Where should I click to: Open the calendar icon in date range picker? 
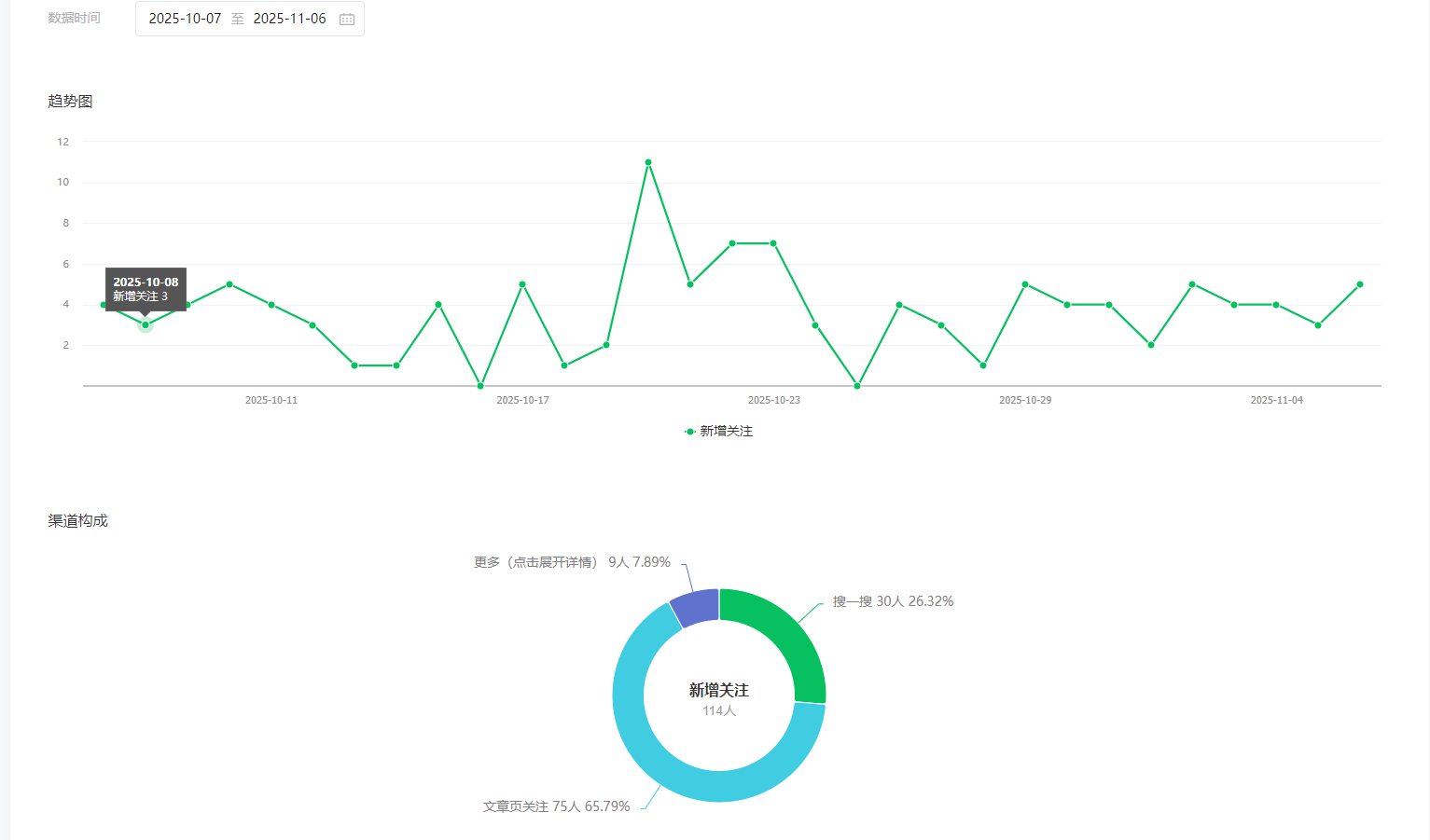pyautogui.click(x=347, y=19)
